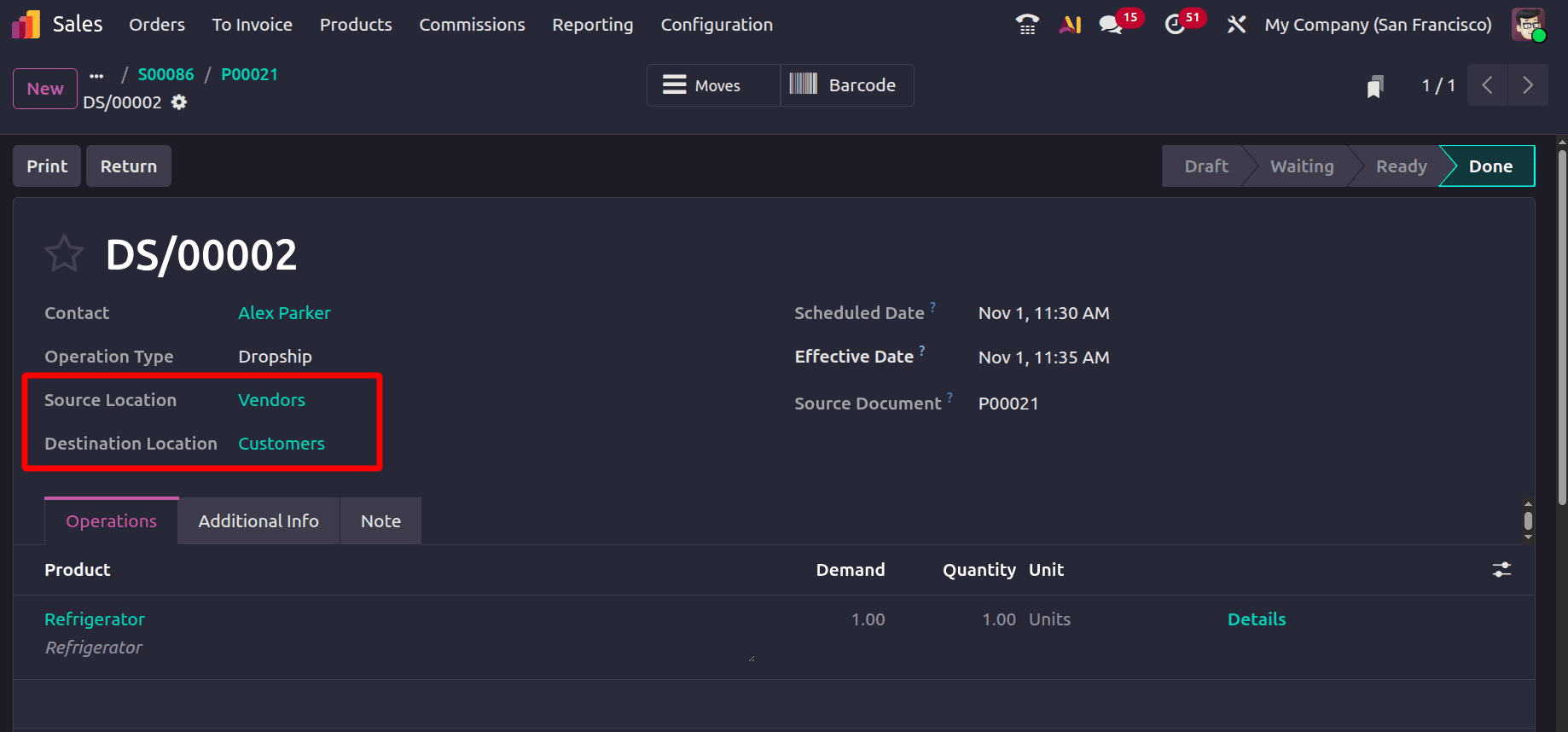Open the VoIP phone icon
This screenshot has width=1568, height=732.
point(1027,25)
